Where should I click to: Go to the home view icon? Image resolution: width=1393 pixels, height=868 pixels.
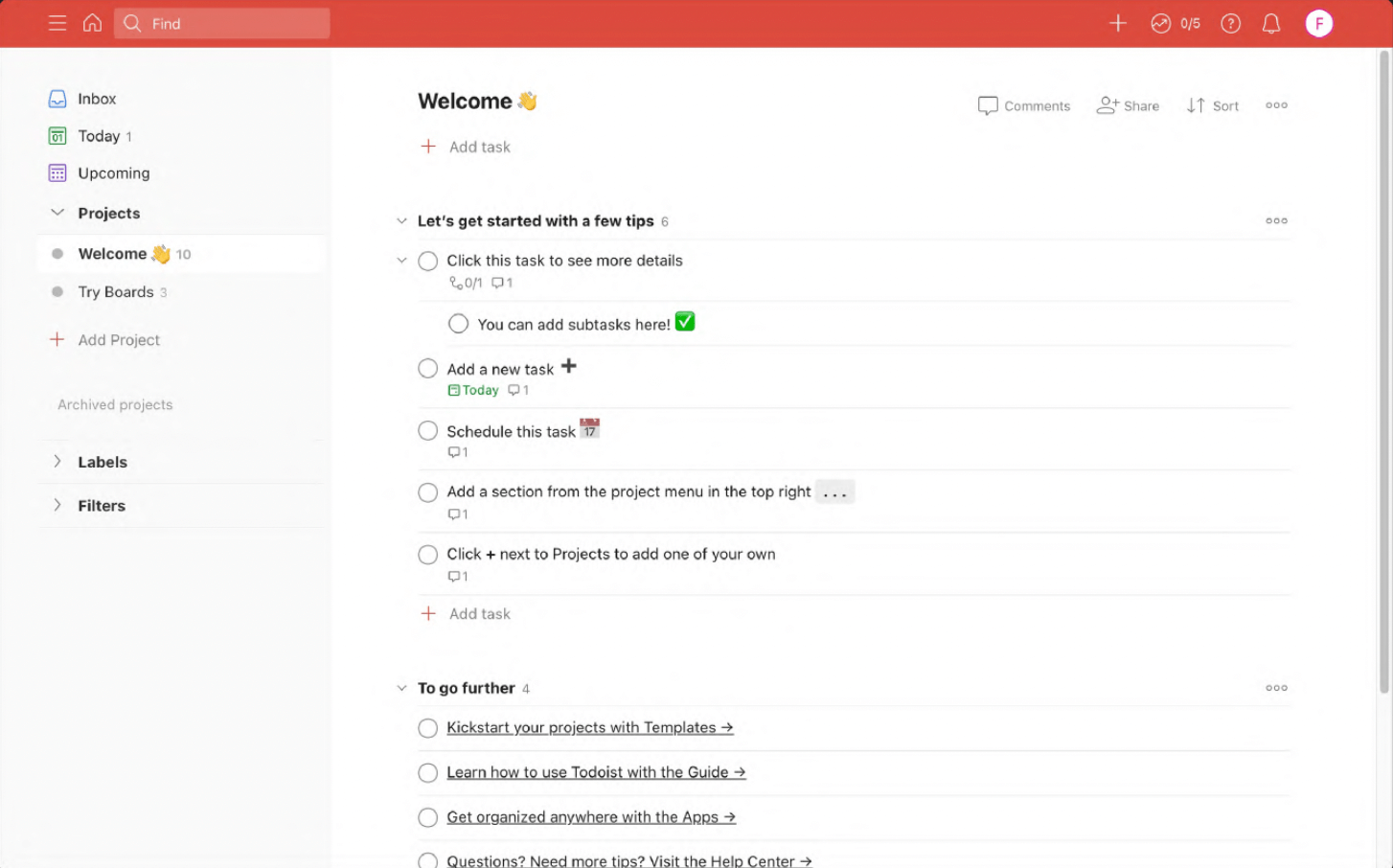pyautogui.click(x=92, y=23)
